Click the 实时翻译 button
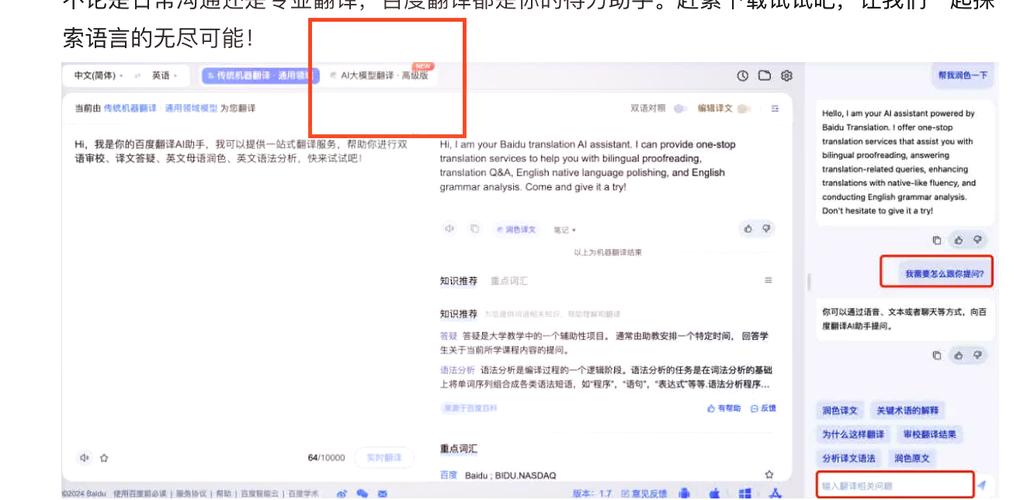1034x500 pixels. click(x=384, y=458)
